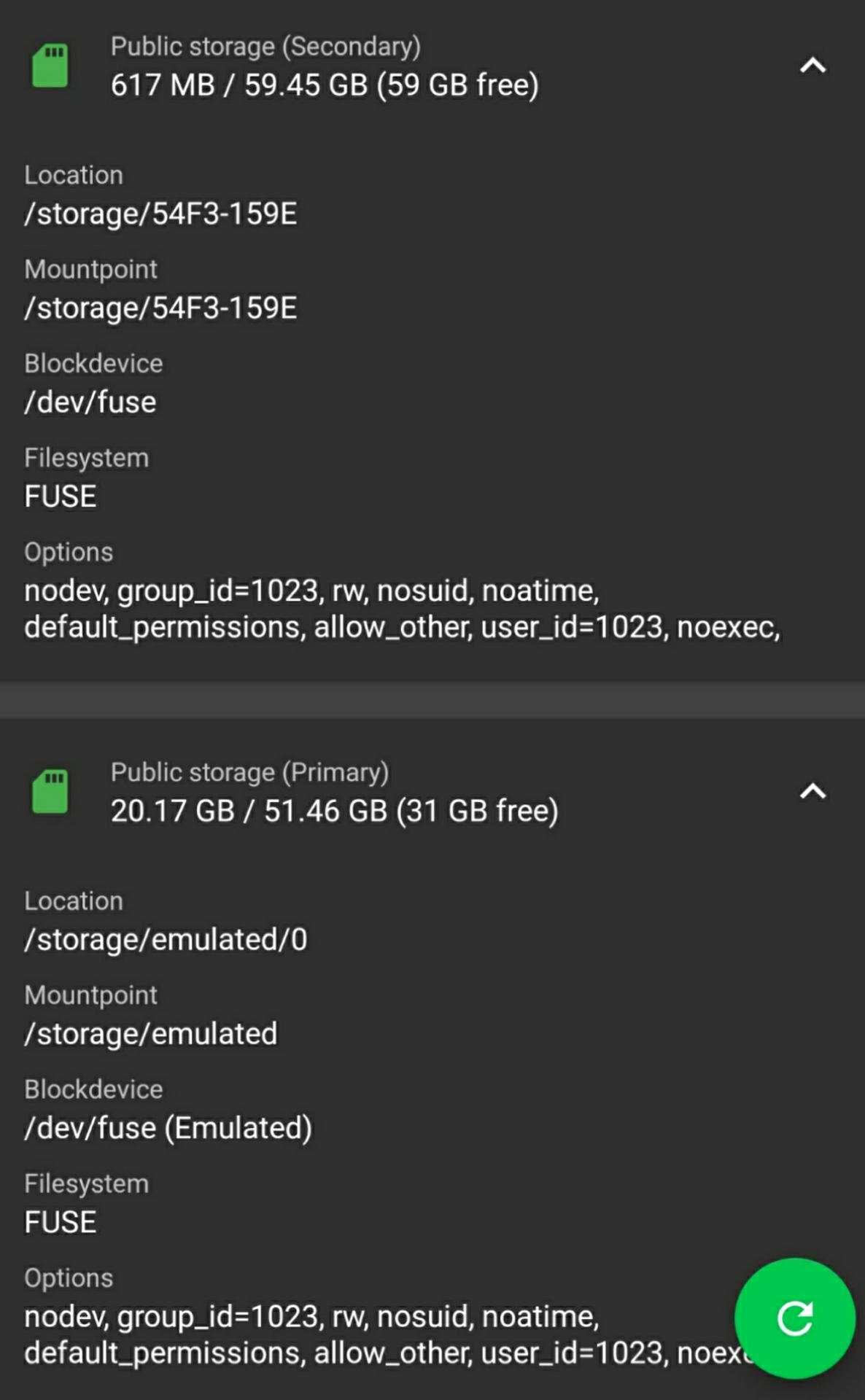865x1400 pixels.
Task: Tap the /dev/fuse blockdevice value
Action: 90,402
